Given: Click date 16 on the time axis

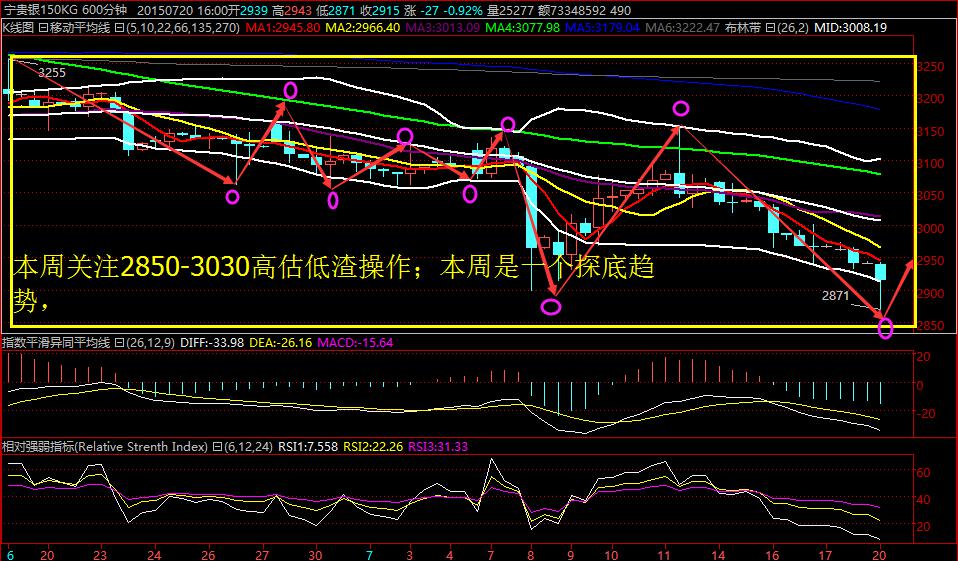Looking at the screenshot, I should pos(773,555).
